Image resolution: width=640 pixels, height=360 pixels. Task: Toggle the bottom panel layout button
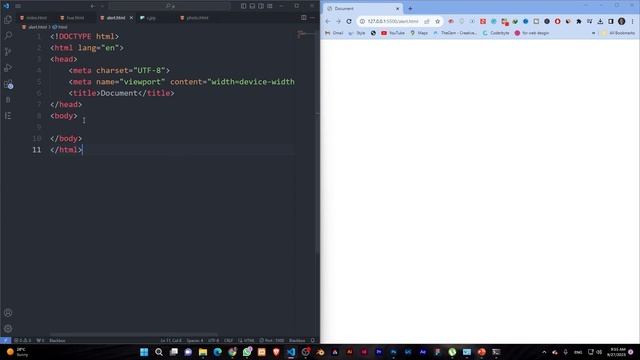tap(252, 6)
